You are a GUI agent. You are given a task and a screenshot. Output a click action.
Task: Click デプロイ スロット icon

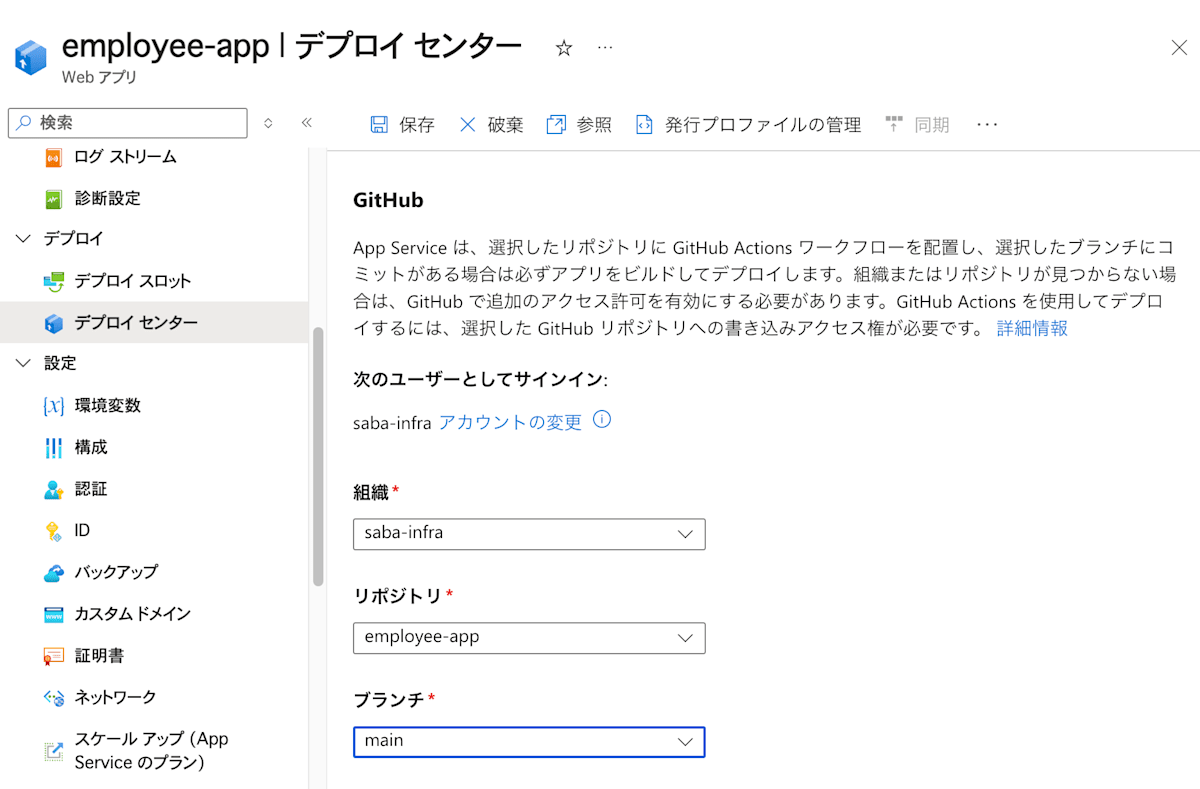(54, 281)
